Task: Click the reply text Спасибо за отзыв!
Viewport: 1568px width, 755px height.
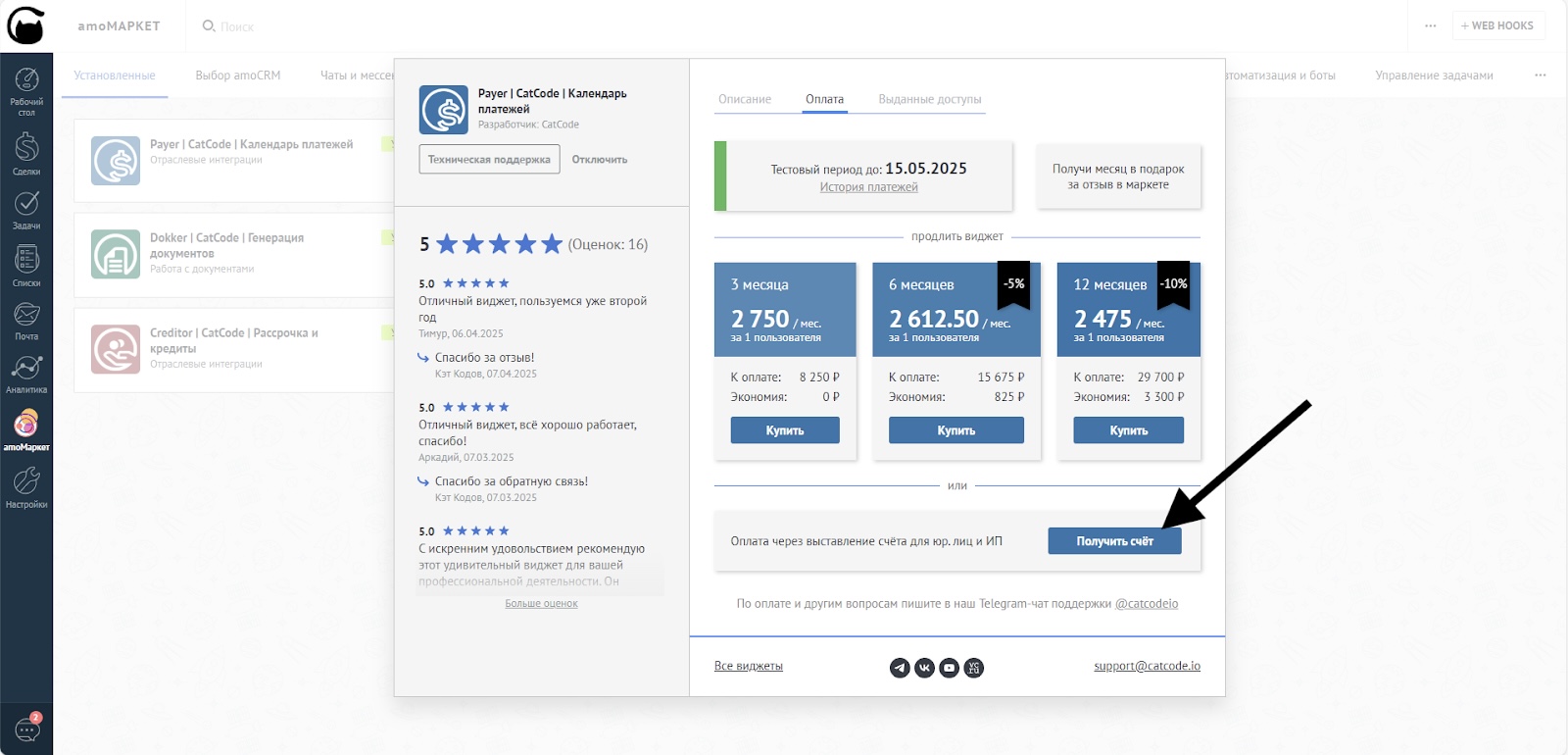Action: (x=484, y=358)
